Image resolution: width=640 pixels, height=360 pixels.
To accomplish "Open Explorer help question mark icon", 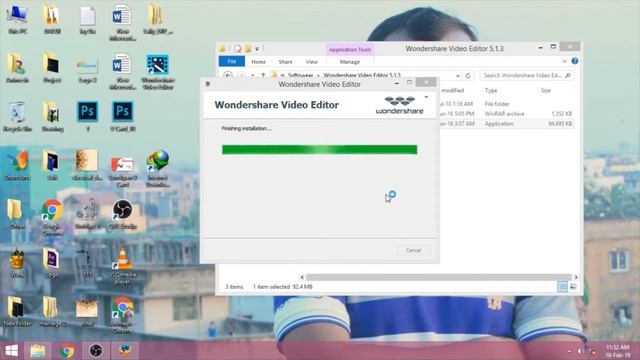I will pyautogui.click(x=575, y=61).
